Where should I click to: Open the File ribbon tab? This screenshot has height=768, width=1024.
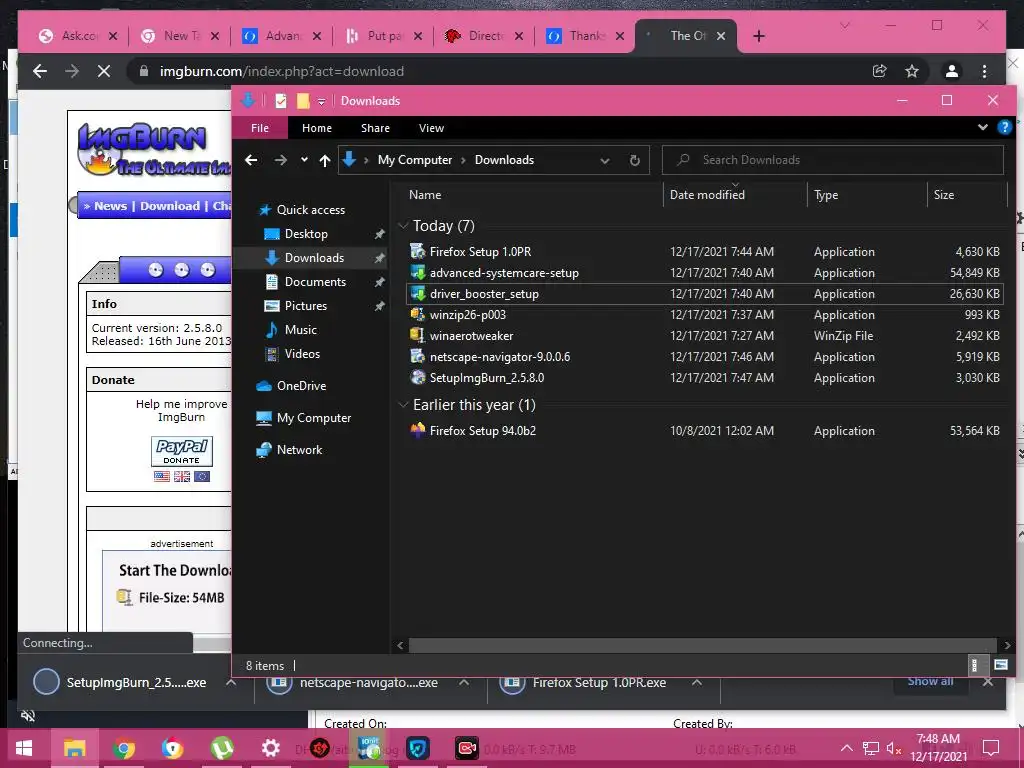(x=260, y=128)
